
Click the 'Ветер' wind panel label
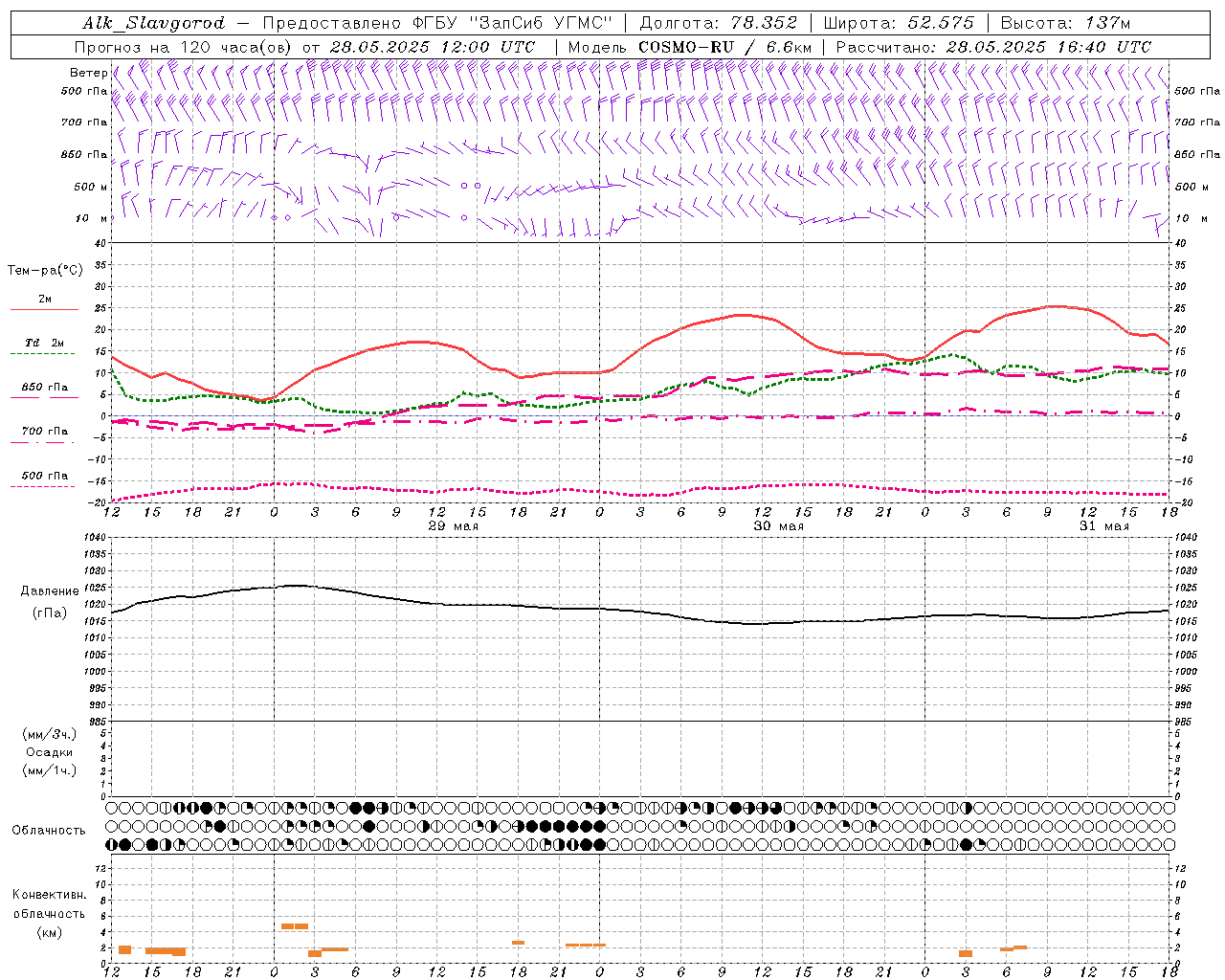88,73
